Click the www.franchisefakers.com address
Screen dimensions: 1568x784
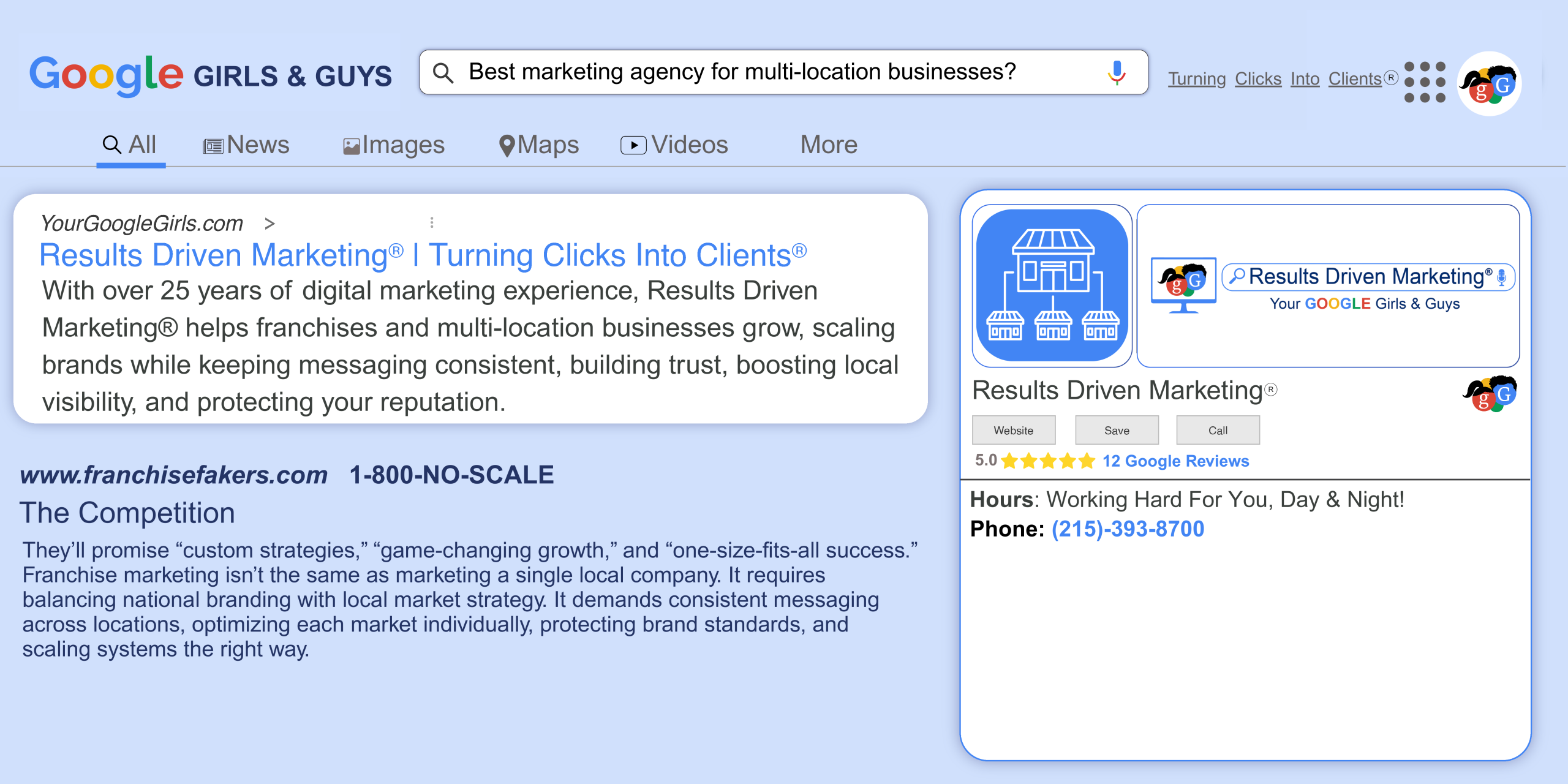point(174,475)
